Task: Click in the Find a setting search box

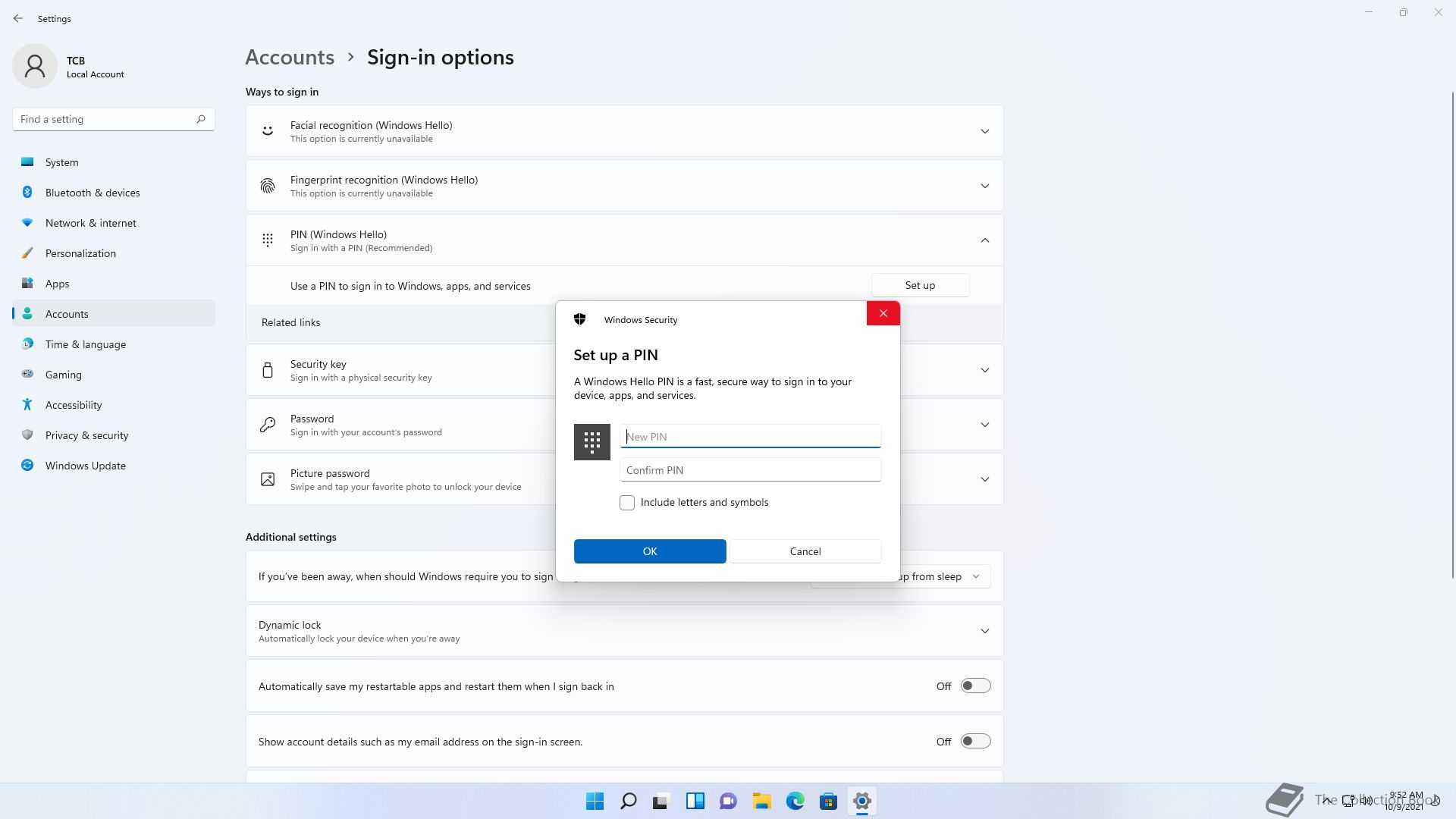Action: [x=114, y=119]
